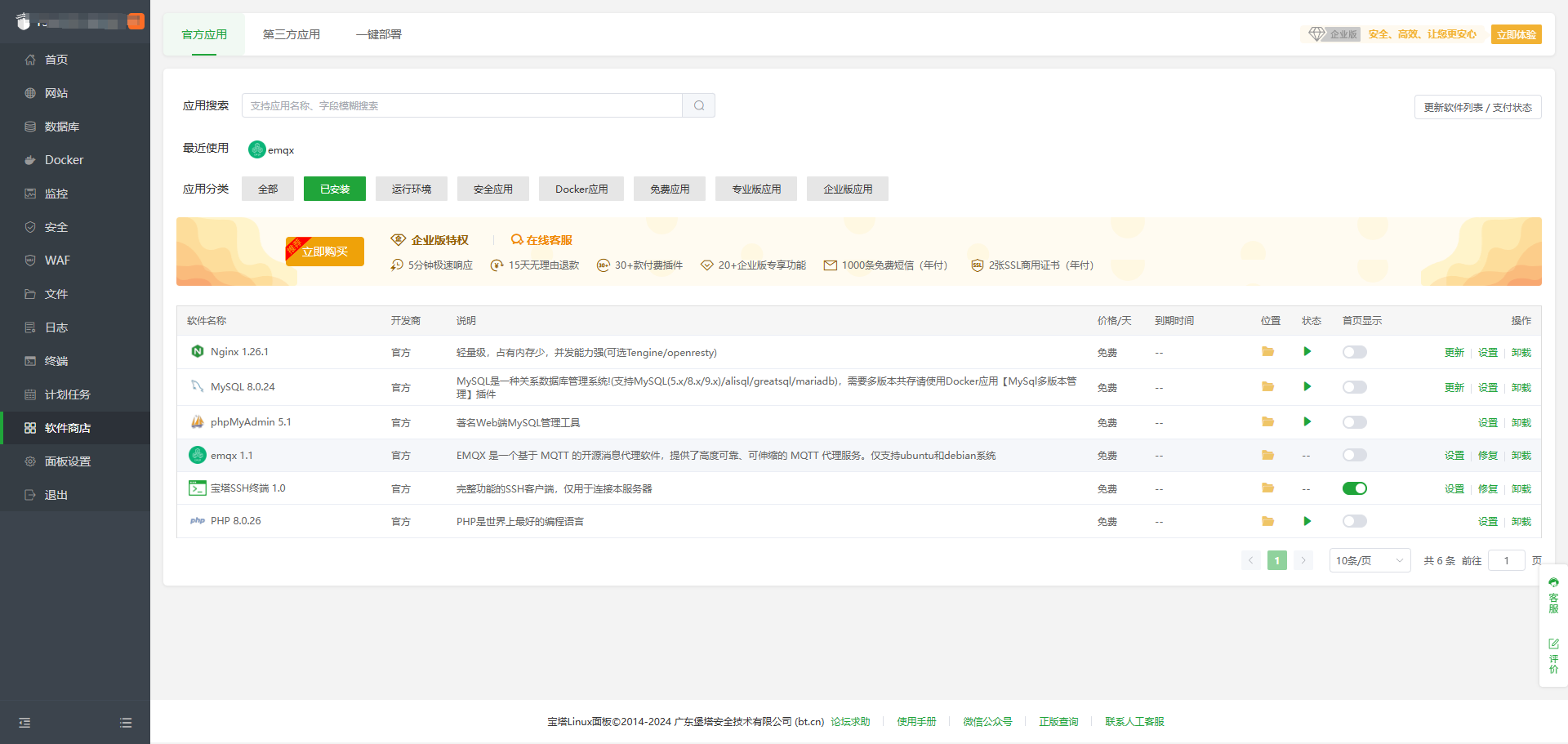The height and width of the screenshot is (744, 1568).
Task: Open 客服 floating support widget
Action: pyautogui.click(x=1553, y=596)
